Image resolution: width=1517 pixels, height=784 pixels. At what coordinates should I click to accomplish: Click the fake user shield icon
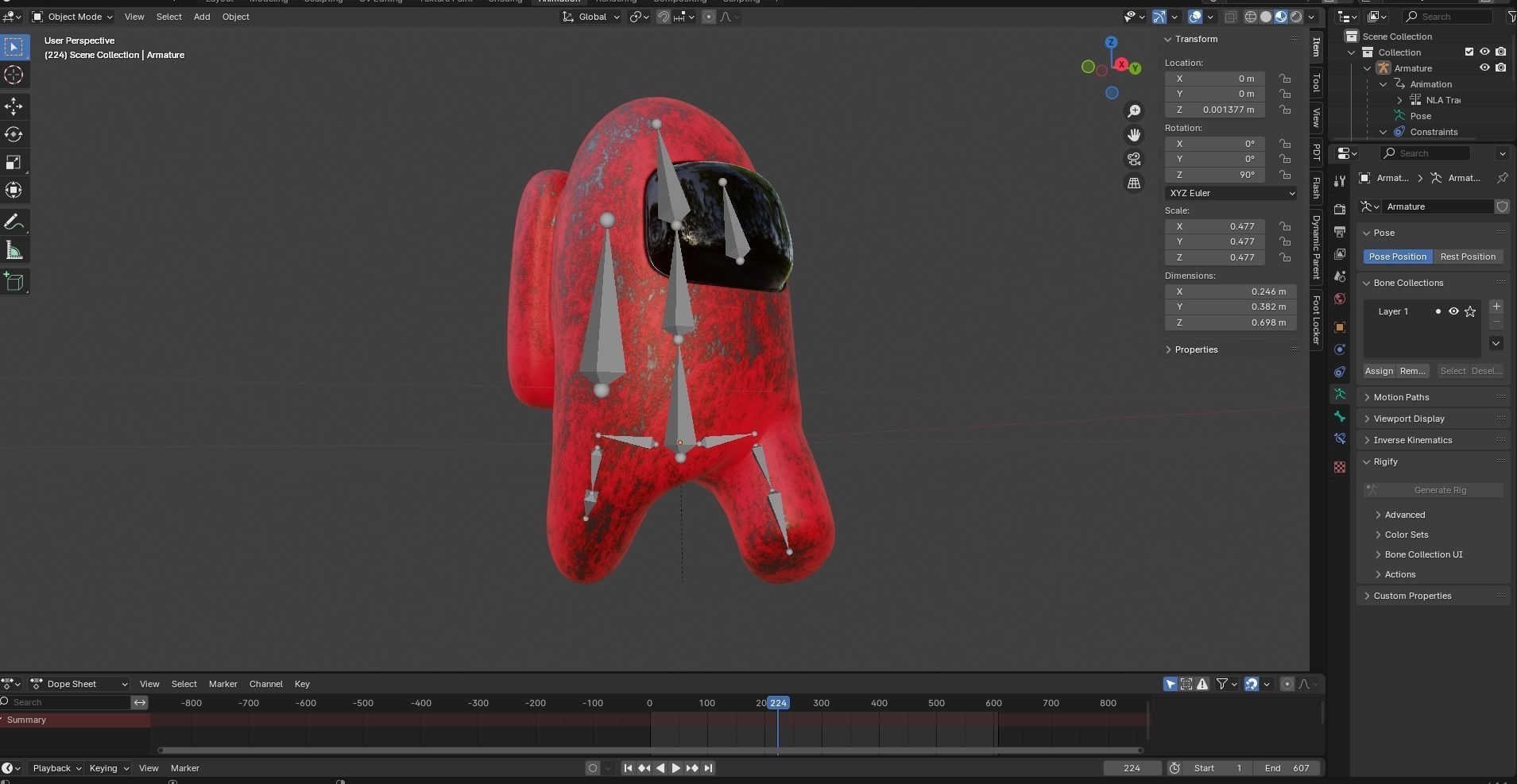(x=1502, y=207)
